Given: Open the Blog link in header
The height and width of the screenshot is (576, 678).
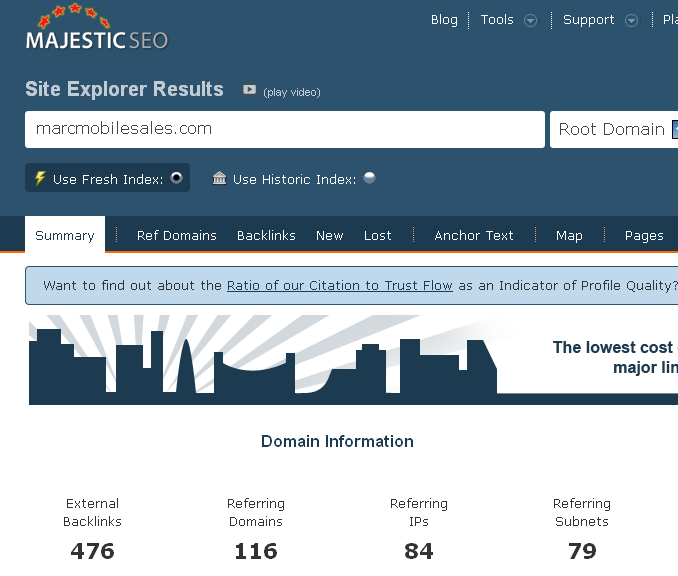Looking at the screenshot, I should click(444, 20).
